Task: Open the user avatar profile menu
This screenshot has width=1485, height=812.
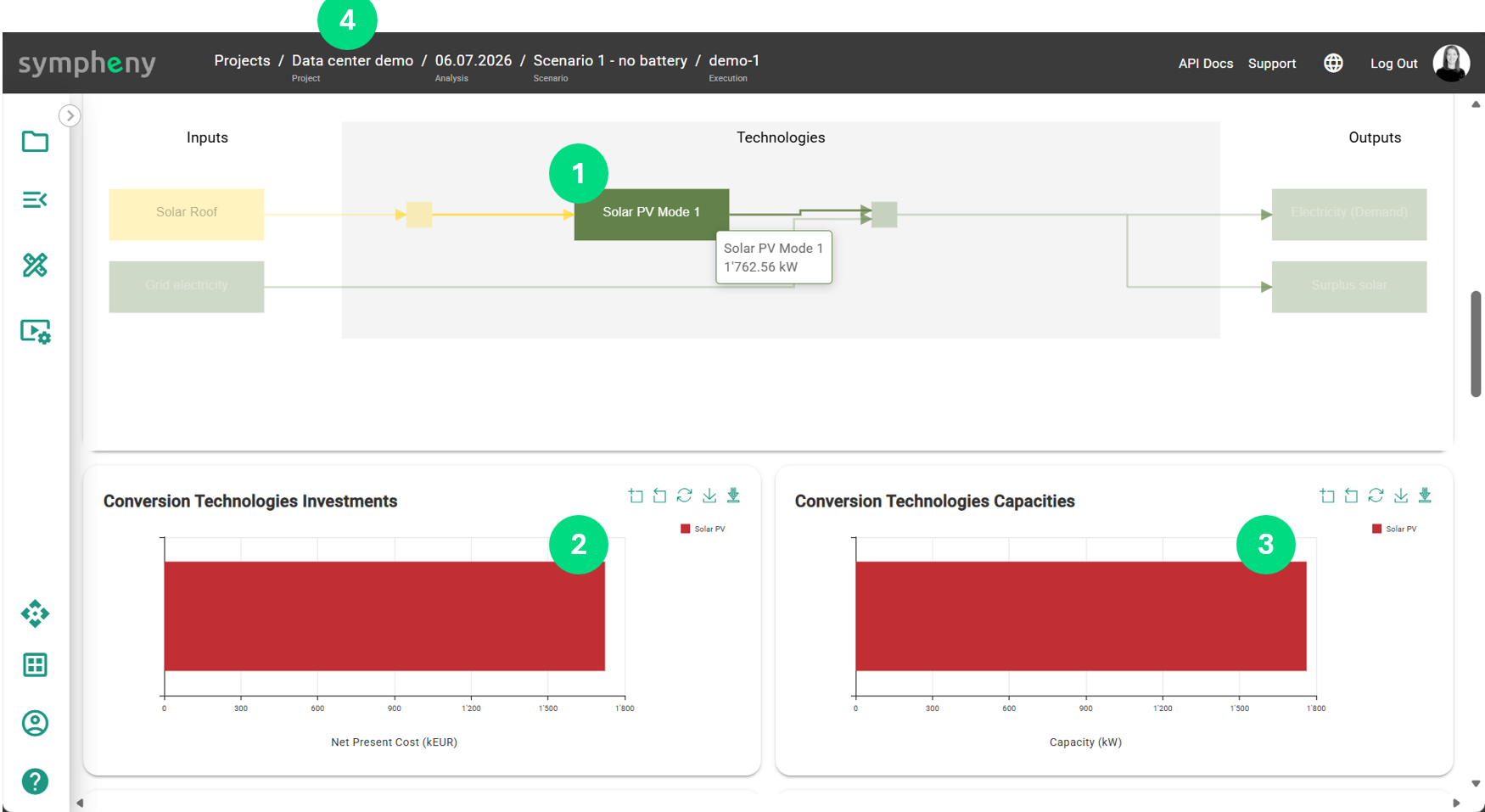Action: 1451,63
